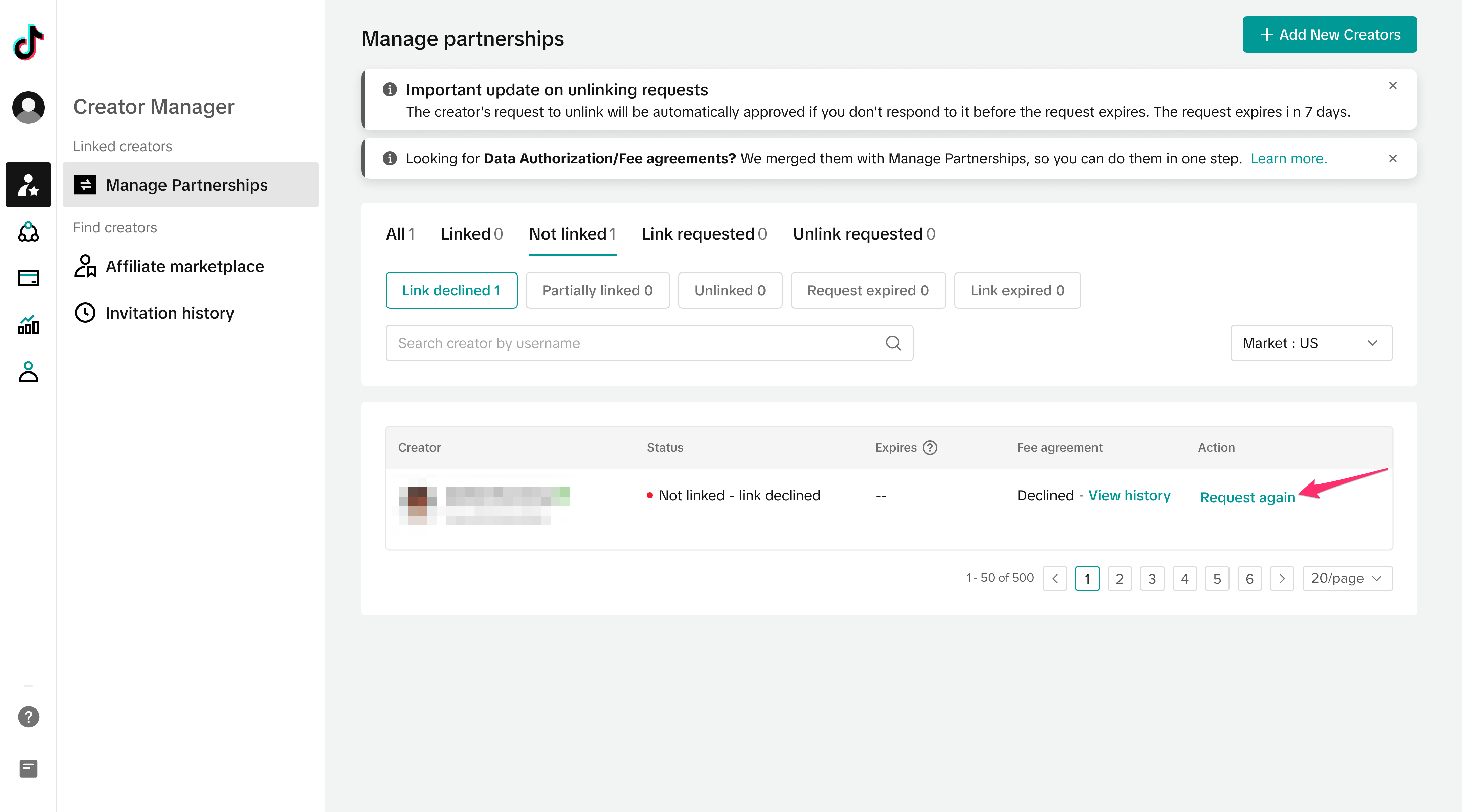Toggle the Request expired 0 filter
The height and width of the screenshot is (812, 1462).
pos(867,291)
